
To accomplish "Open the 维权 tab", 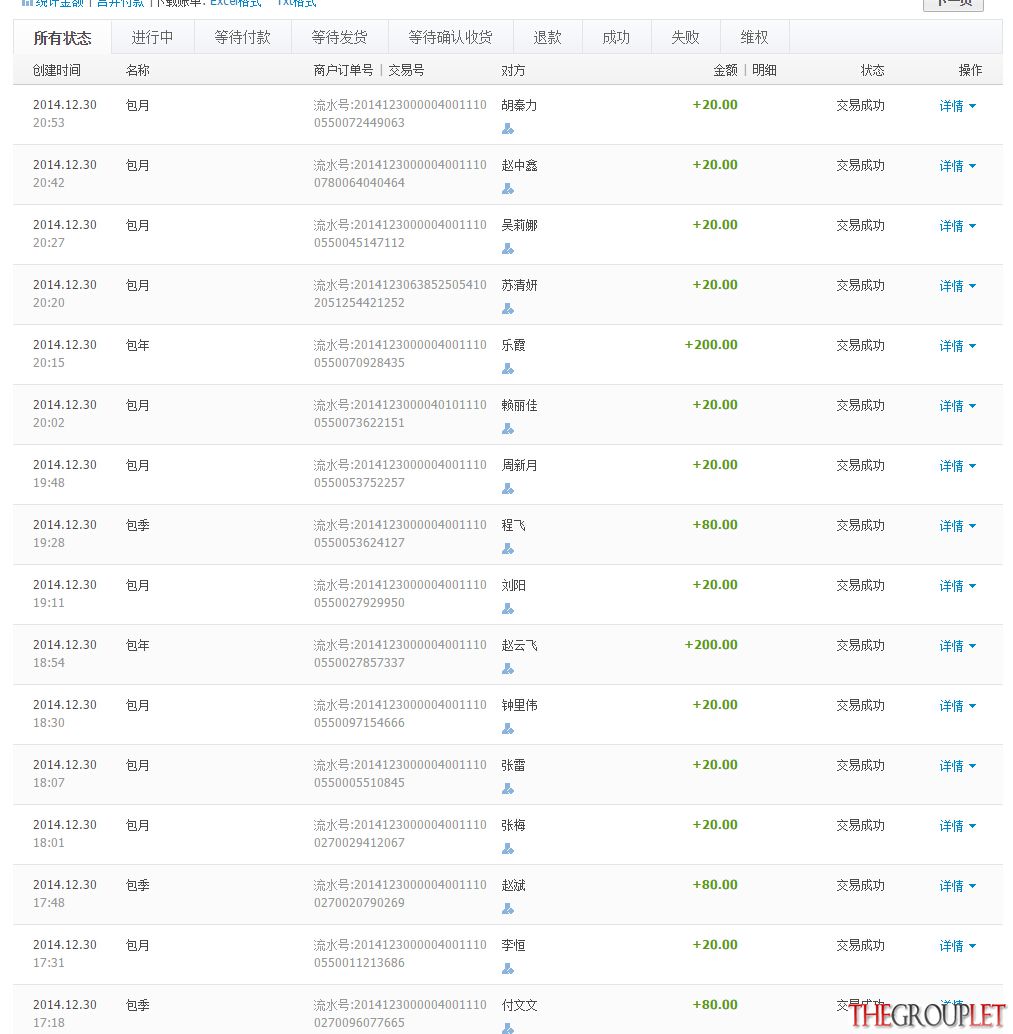I will (754, 38).
